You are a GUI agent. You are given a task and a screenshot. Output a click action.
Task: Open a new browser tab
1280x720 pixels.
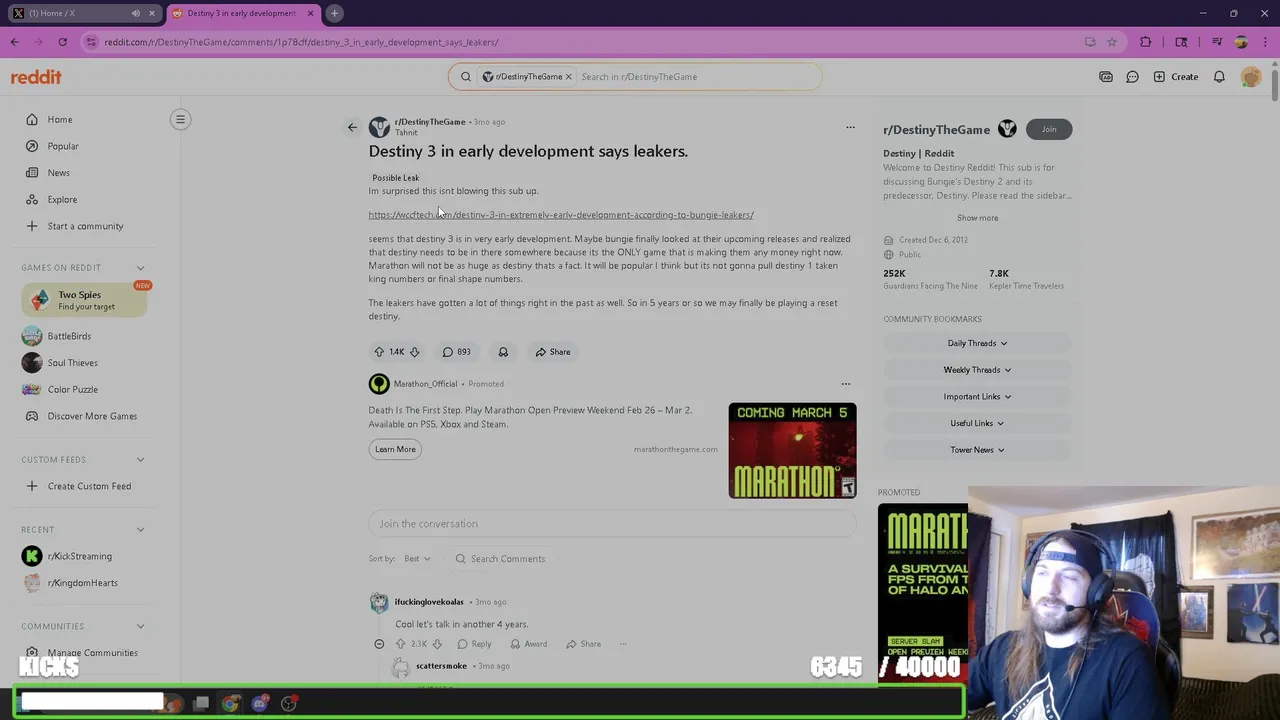coord(335,13)
